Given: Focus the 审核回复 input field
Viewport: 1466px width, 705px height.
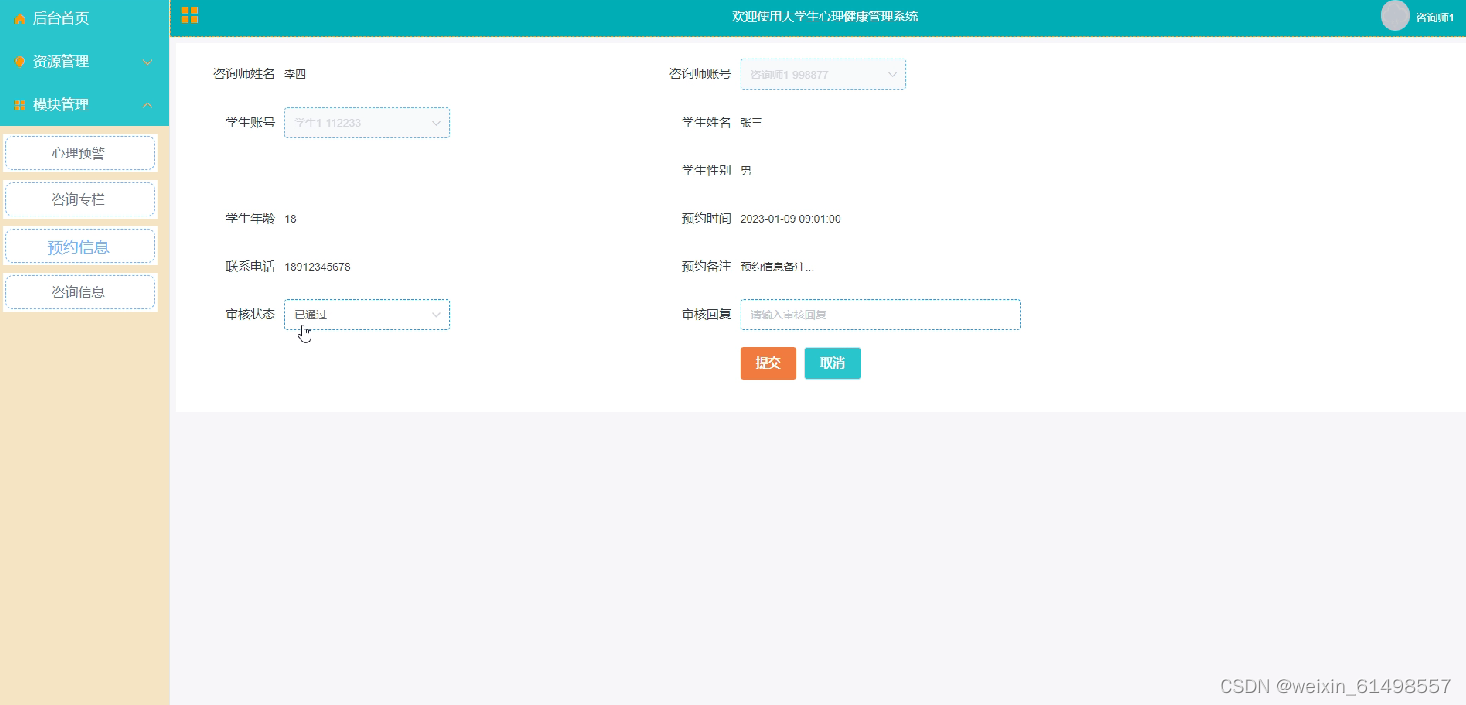Looking at the screenshot, I should click(x=880, y=314).
